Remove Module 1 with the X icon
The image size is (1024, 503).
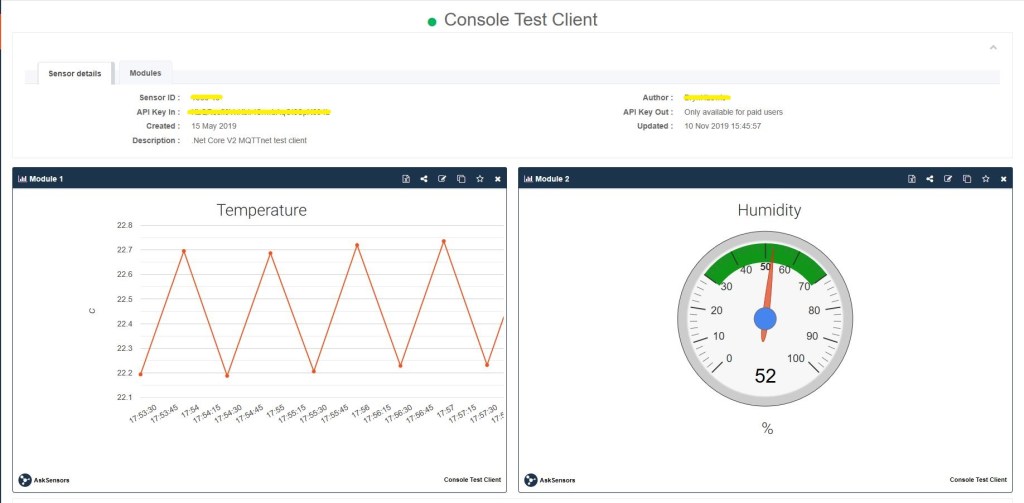[x=497, y=179]
